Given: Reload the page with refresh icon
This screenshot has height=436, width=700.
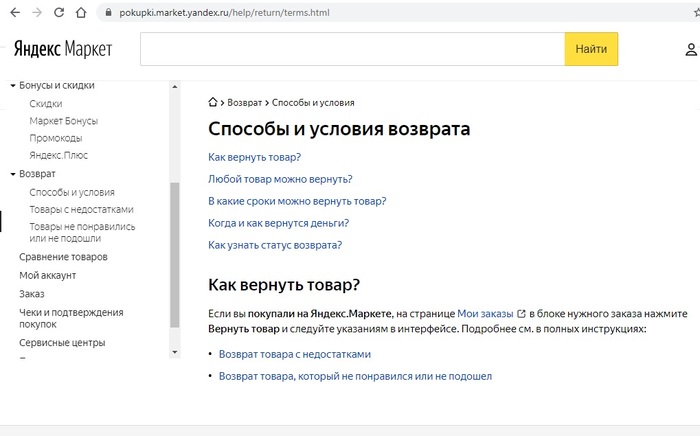Looking at the screenshot, I should click(x=59, y=12).
